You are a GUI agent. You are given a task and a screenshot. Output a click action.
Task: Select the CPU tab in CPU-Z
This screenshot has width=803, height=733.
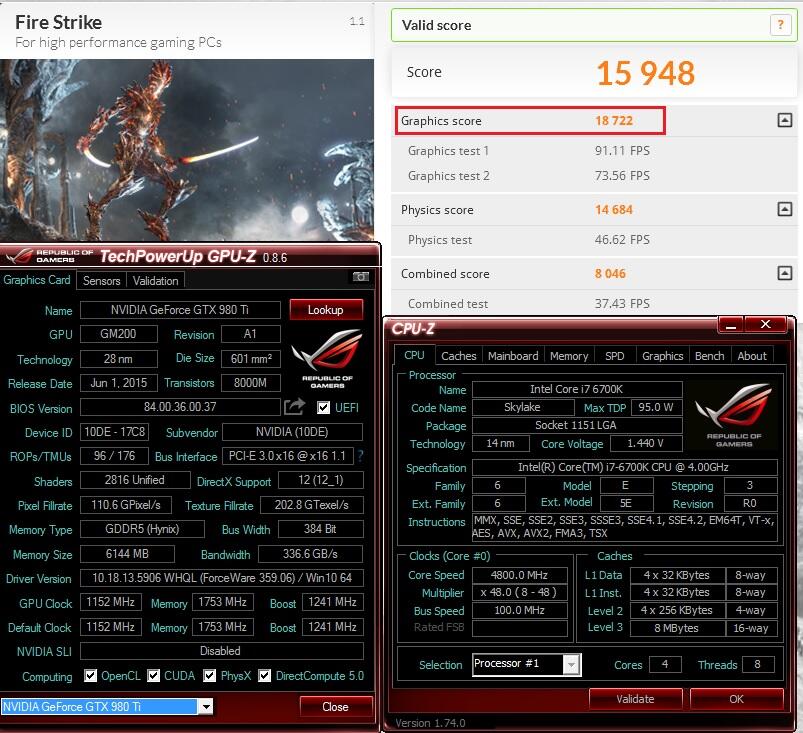click(x=414, y=355)
